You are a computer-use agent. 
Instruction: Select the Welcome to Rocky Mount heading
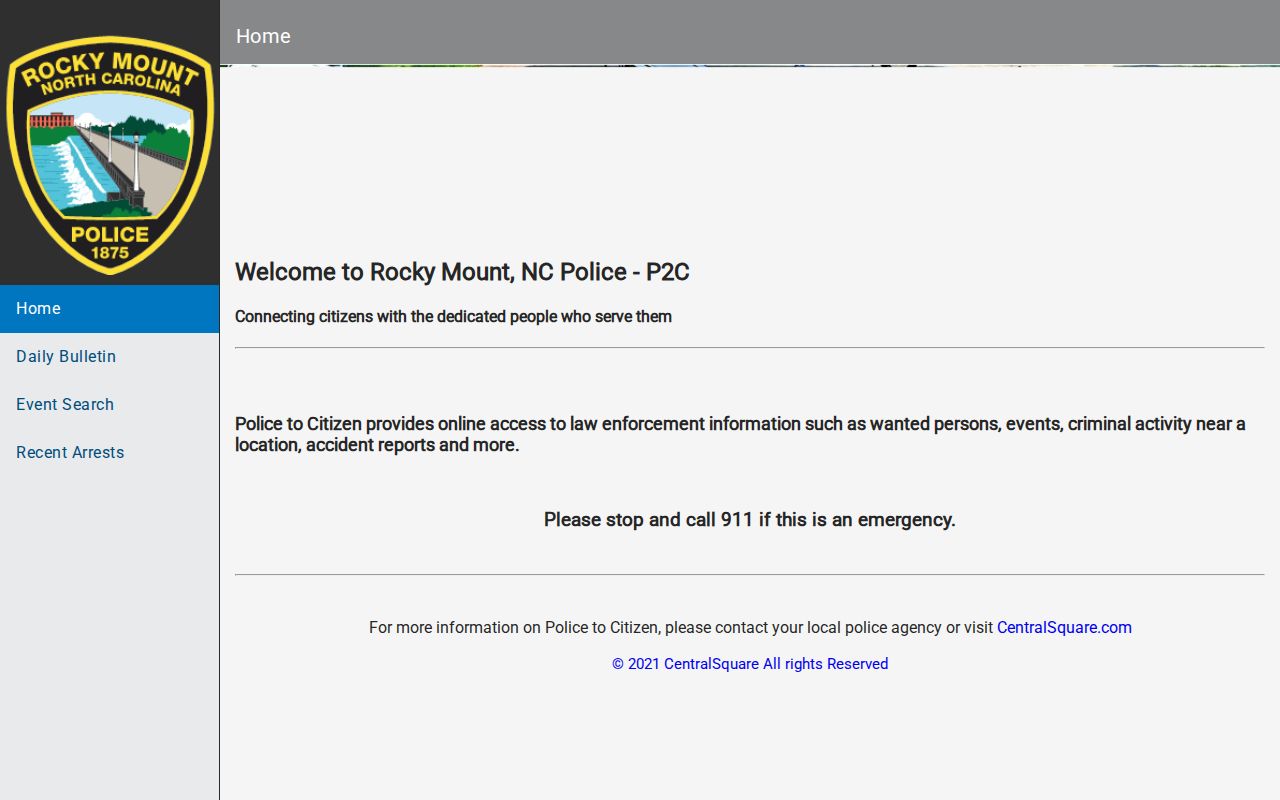(462, 272)
